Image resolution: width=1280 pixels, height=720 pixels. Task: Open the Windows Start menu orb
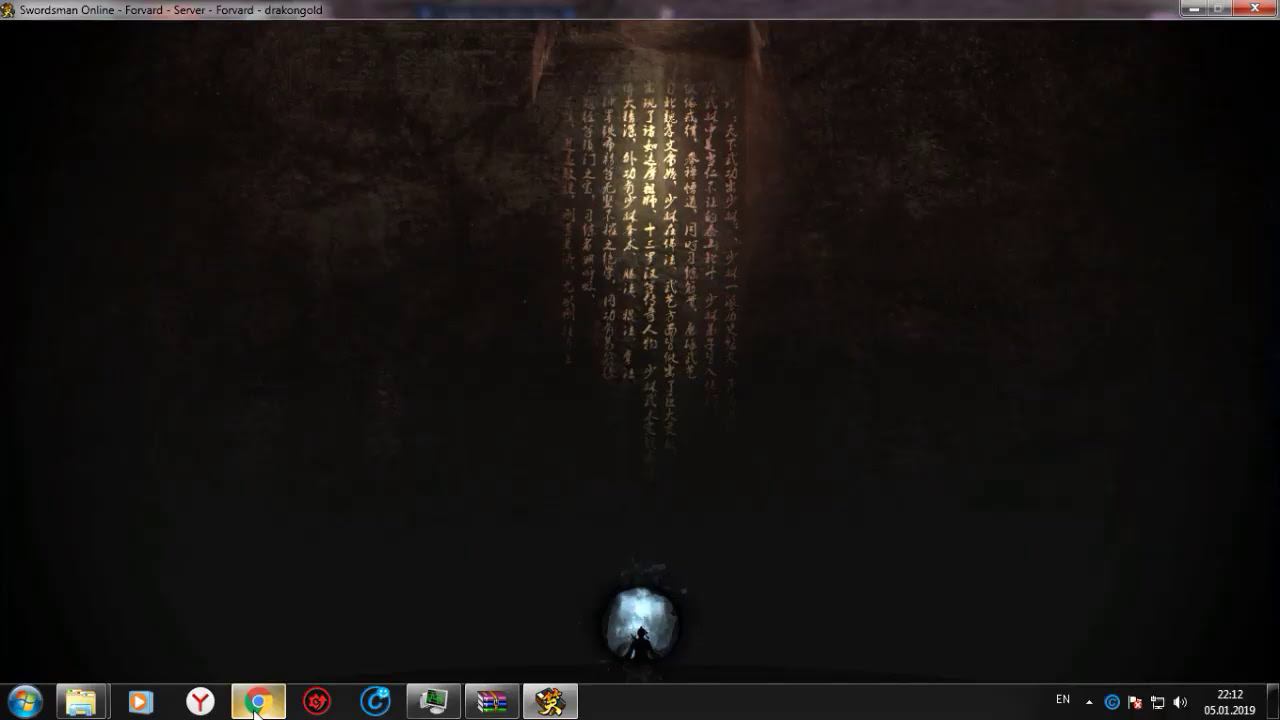click(x=24, y=701)
